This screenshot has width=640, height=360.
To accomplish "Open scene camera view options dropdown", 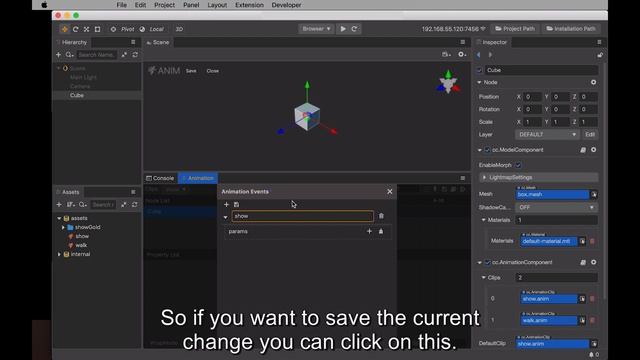I will point(446,54).
